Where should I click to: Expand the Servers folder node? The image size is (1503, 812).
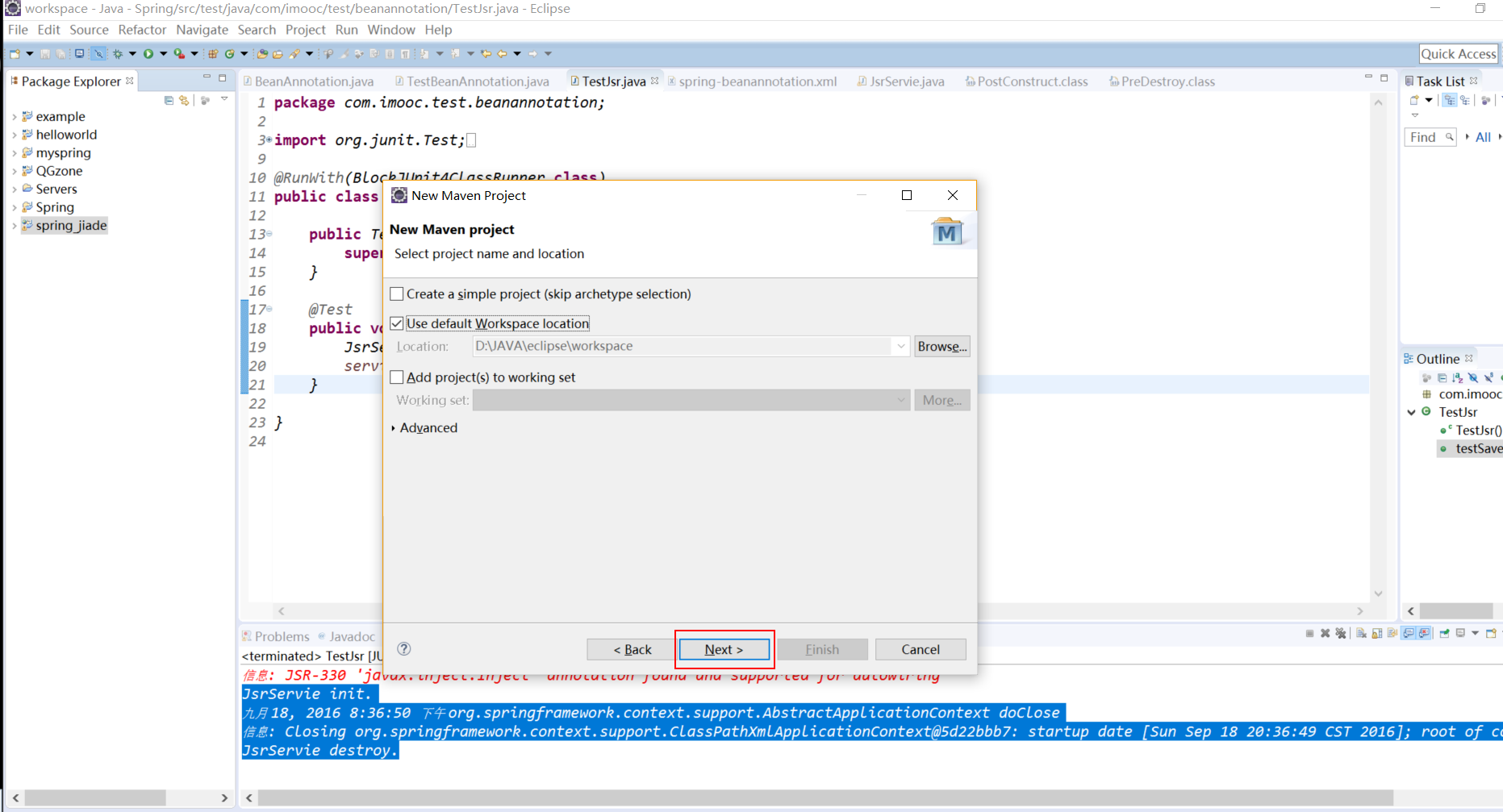(15, 189)
